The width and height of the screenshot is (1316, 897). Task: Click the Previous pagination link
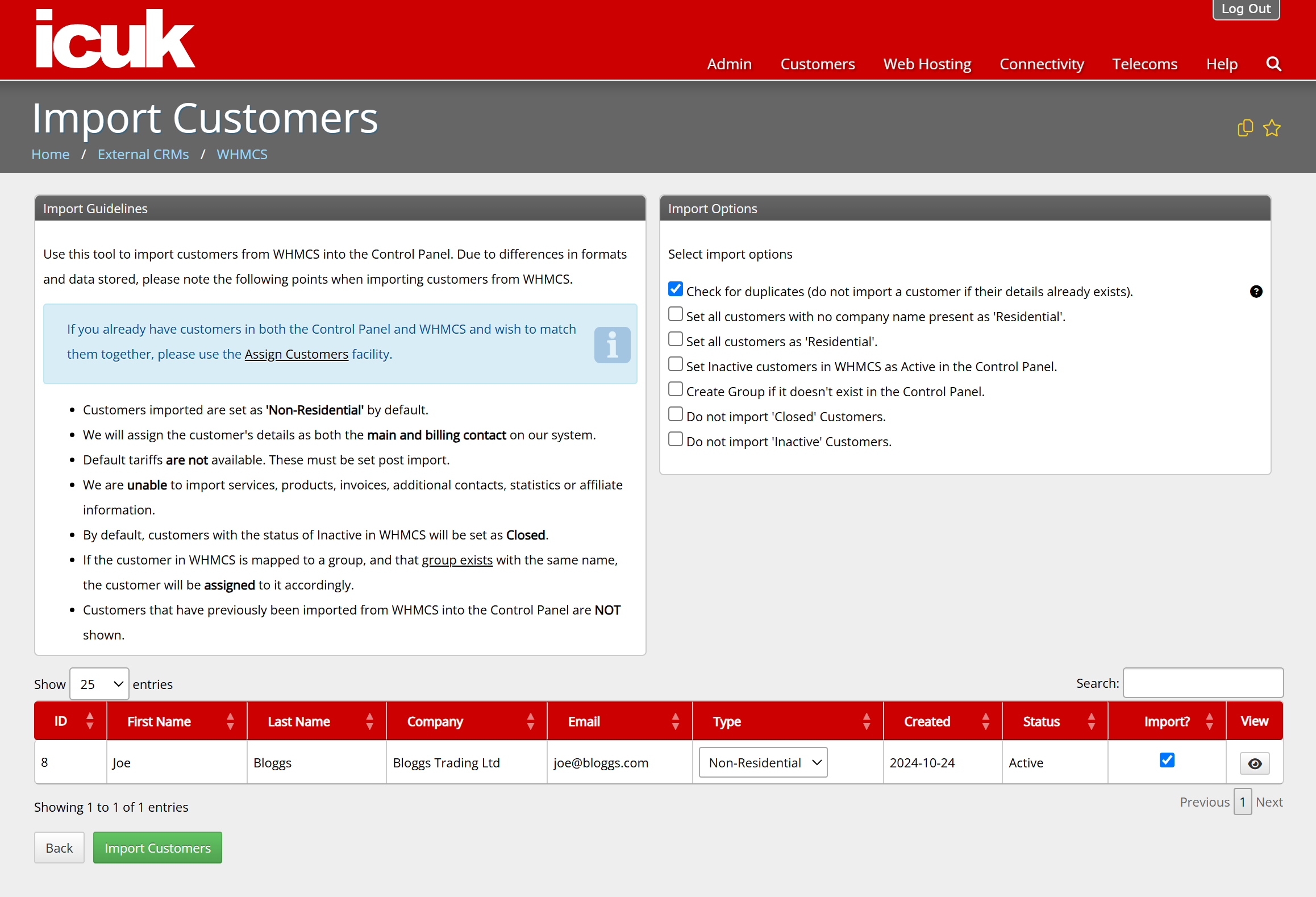[1205, 802]
